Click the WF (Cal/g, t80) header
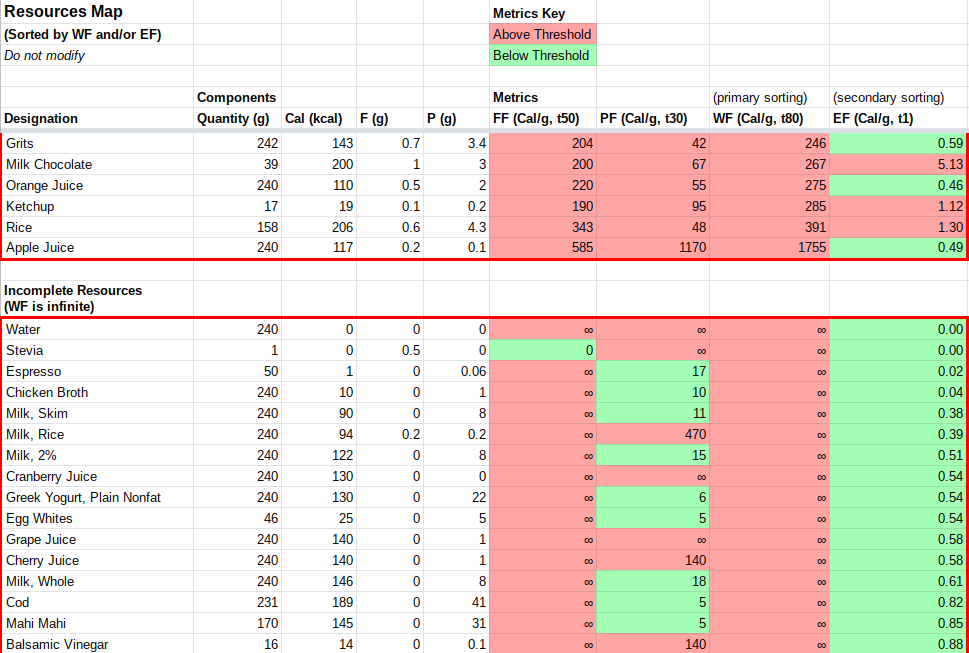This screenshot has width=969, height=653. point(757,118)
